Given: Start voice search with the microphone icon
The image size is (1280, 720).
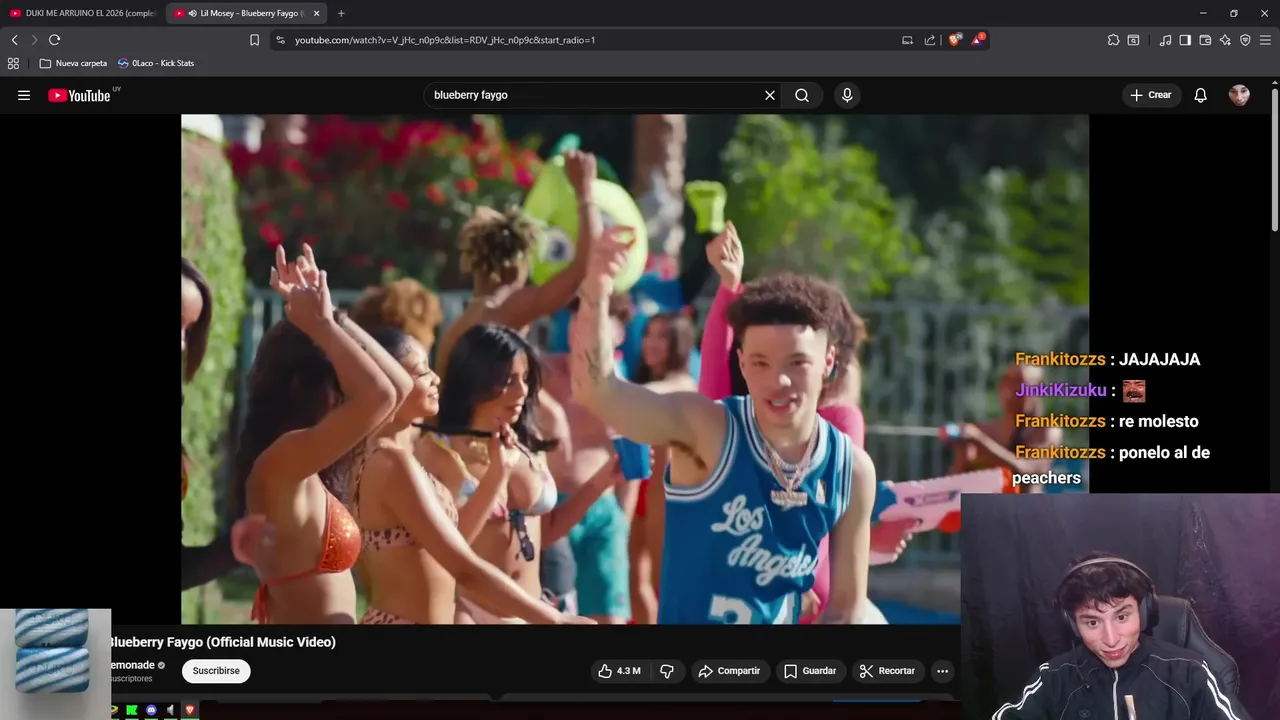Looking at the screenshot, I should click(847, 95).
